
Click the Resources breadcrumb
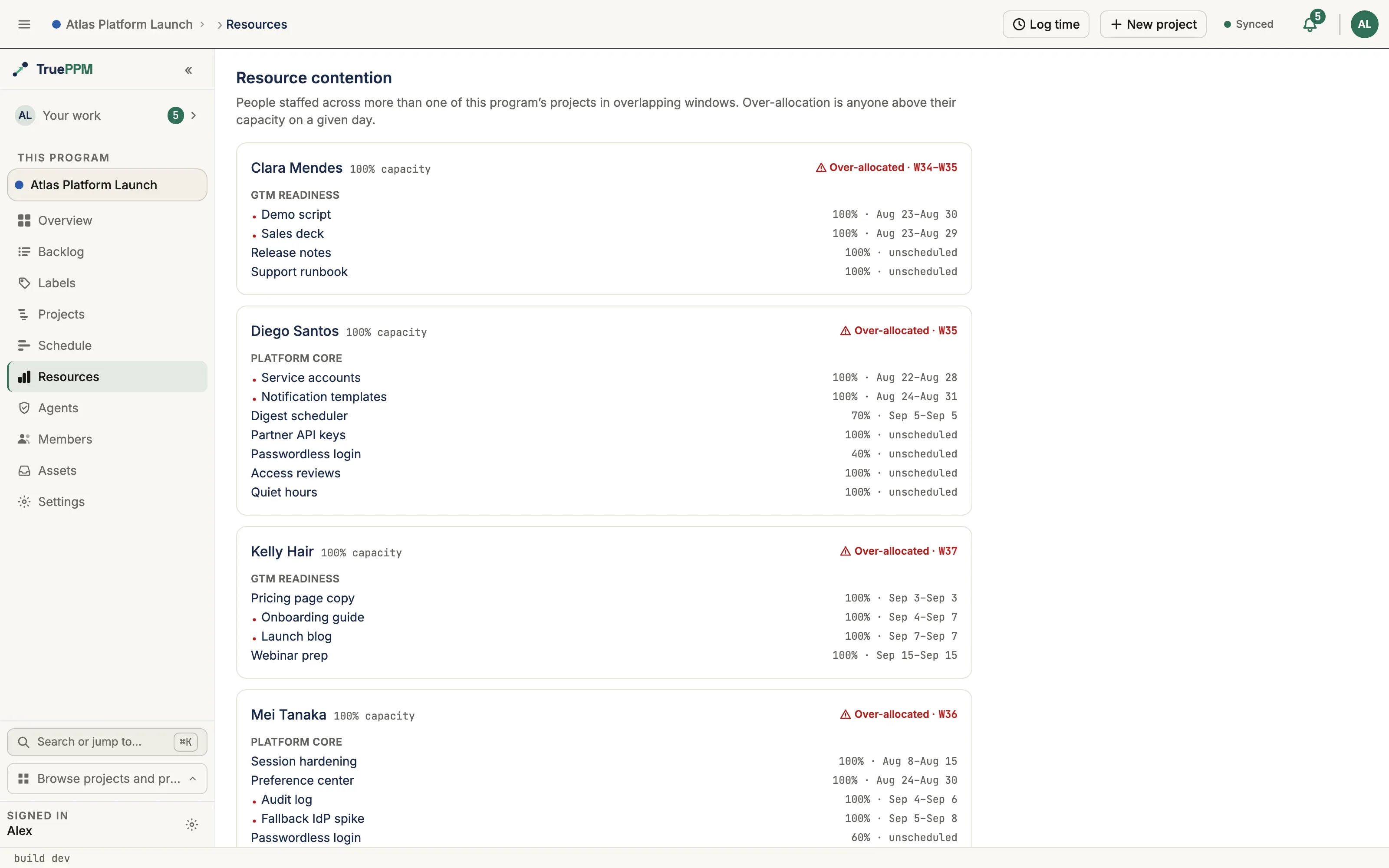pos(256,24)
